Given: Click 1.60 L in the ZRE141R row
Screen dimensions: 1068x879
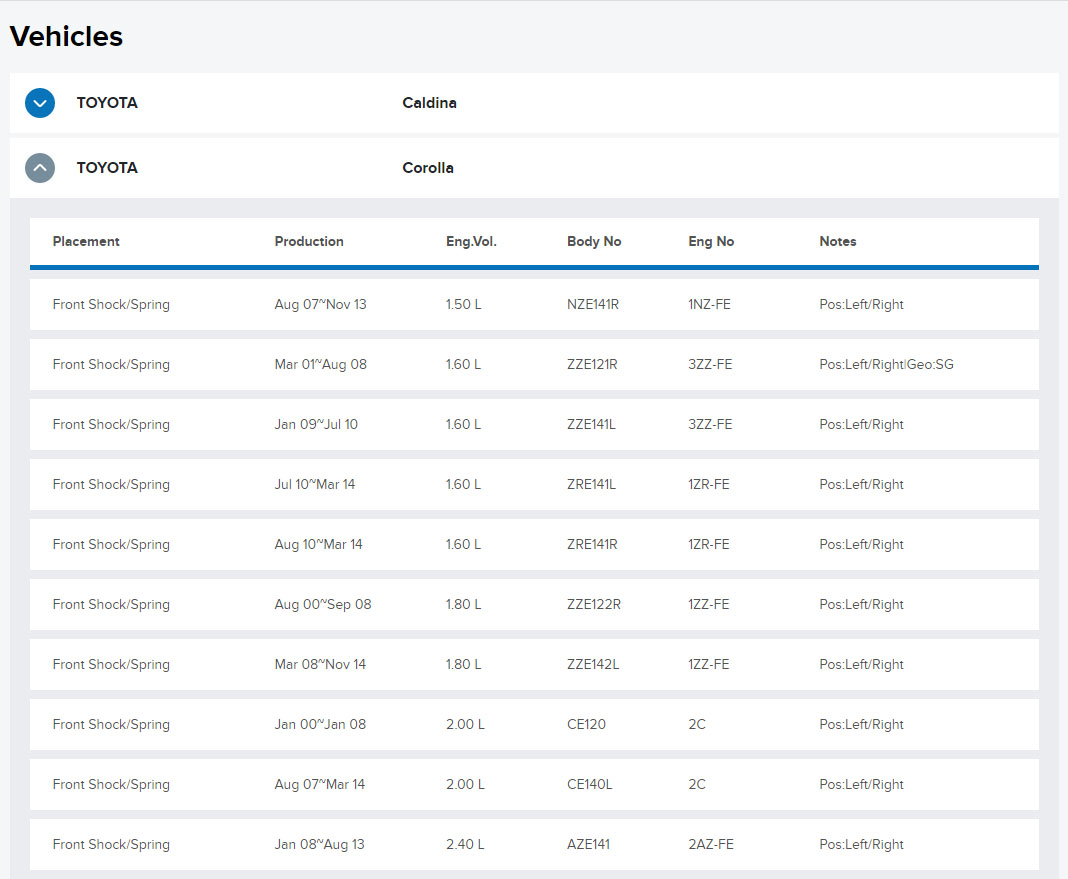Looking at the screenshot, I should (463, 544).
